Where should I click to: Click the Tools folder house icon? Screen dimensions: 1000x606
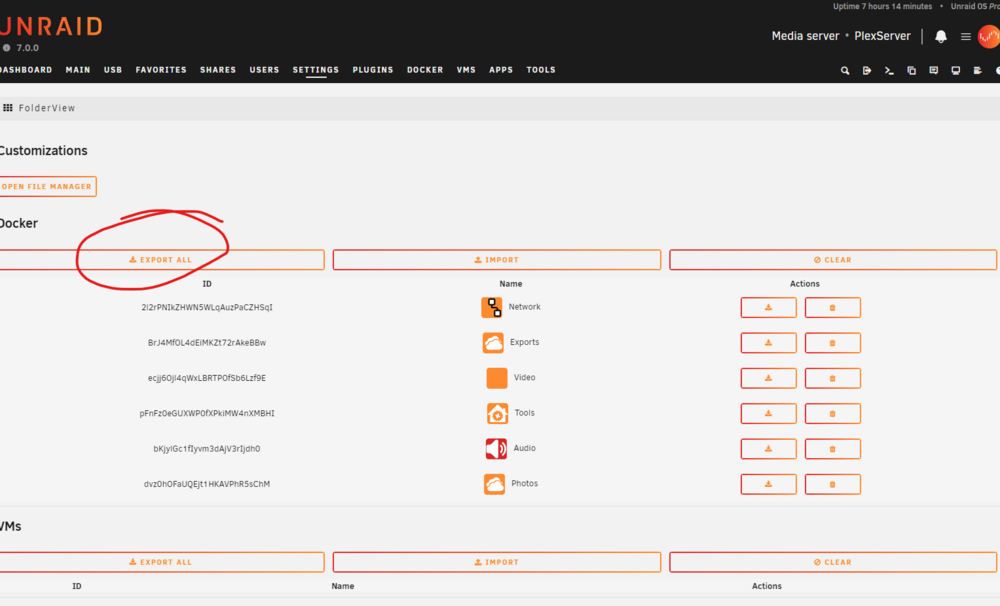497,413
